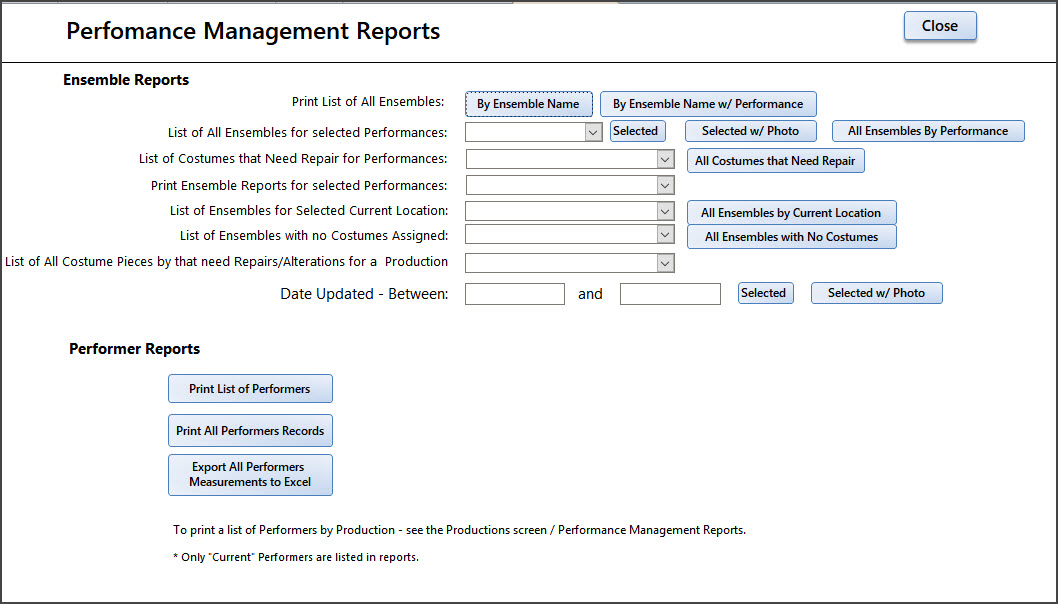Open Ensembles with no Costumes Assigned dropdown
This screenshot has width=1058, height=604.
(665, 234)
